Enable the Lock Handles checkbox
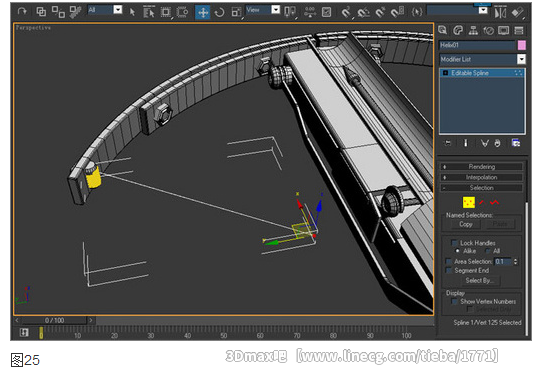 click(454, 243)
